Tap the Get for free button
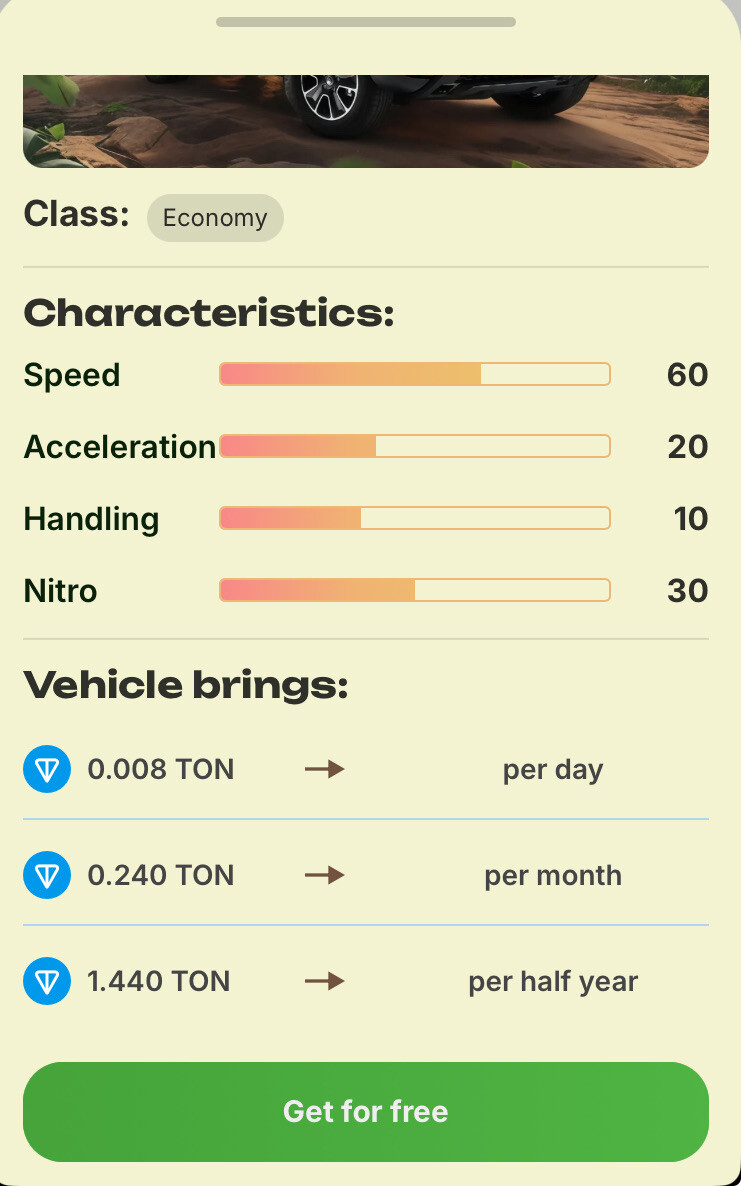This screenshot has height=1186, width=741. 366,1112
